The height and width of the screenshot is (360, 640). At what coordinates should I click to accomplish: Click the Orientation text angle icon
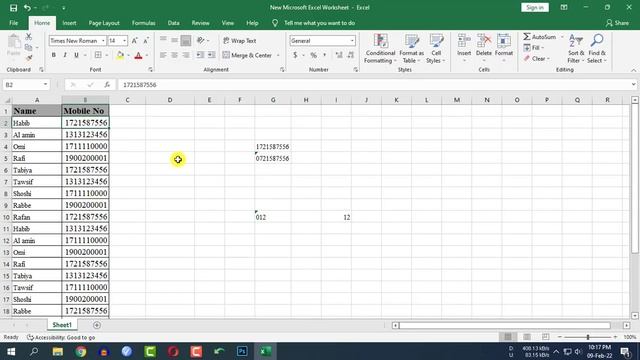coord(200,40)
